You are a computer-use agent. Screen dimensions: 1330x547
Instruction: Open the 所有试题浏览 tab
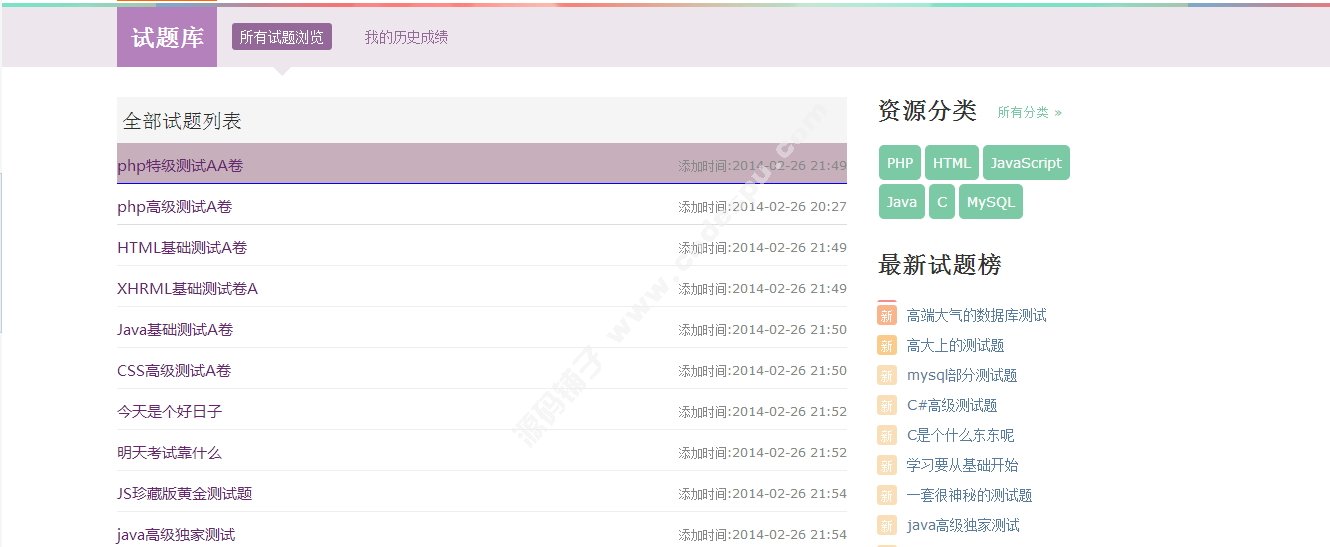(x=282, y=37)
